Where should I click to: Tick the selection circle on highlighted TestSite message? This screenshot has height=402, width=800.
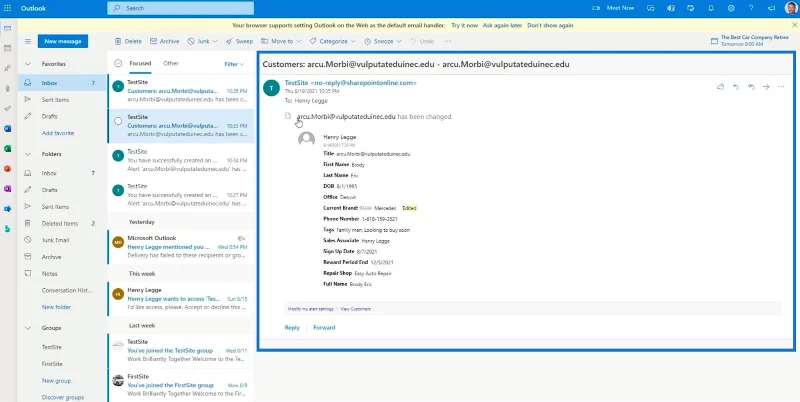click(x=118, y=121)
